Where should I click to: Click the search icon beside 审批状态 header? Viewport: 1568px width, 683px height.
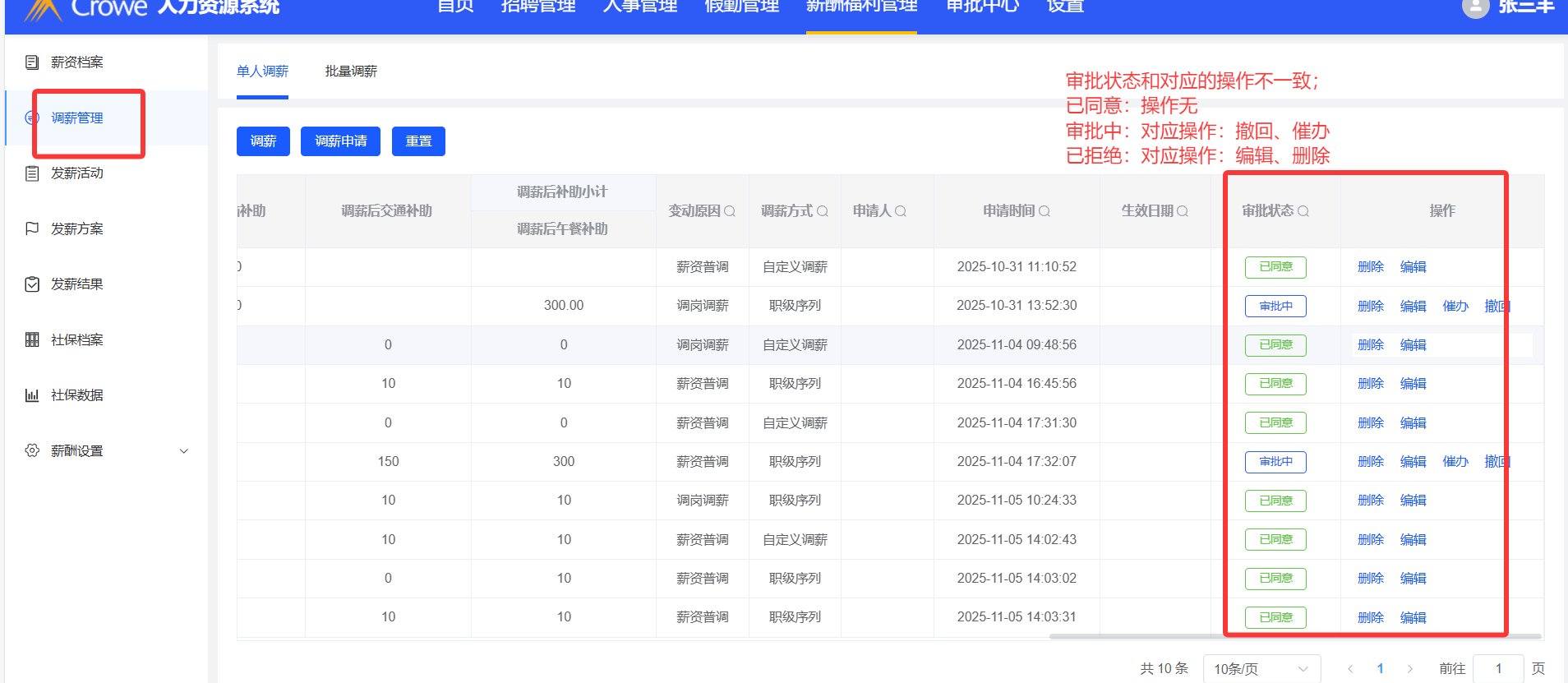[x=1303, y=211]
